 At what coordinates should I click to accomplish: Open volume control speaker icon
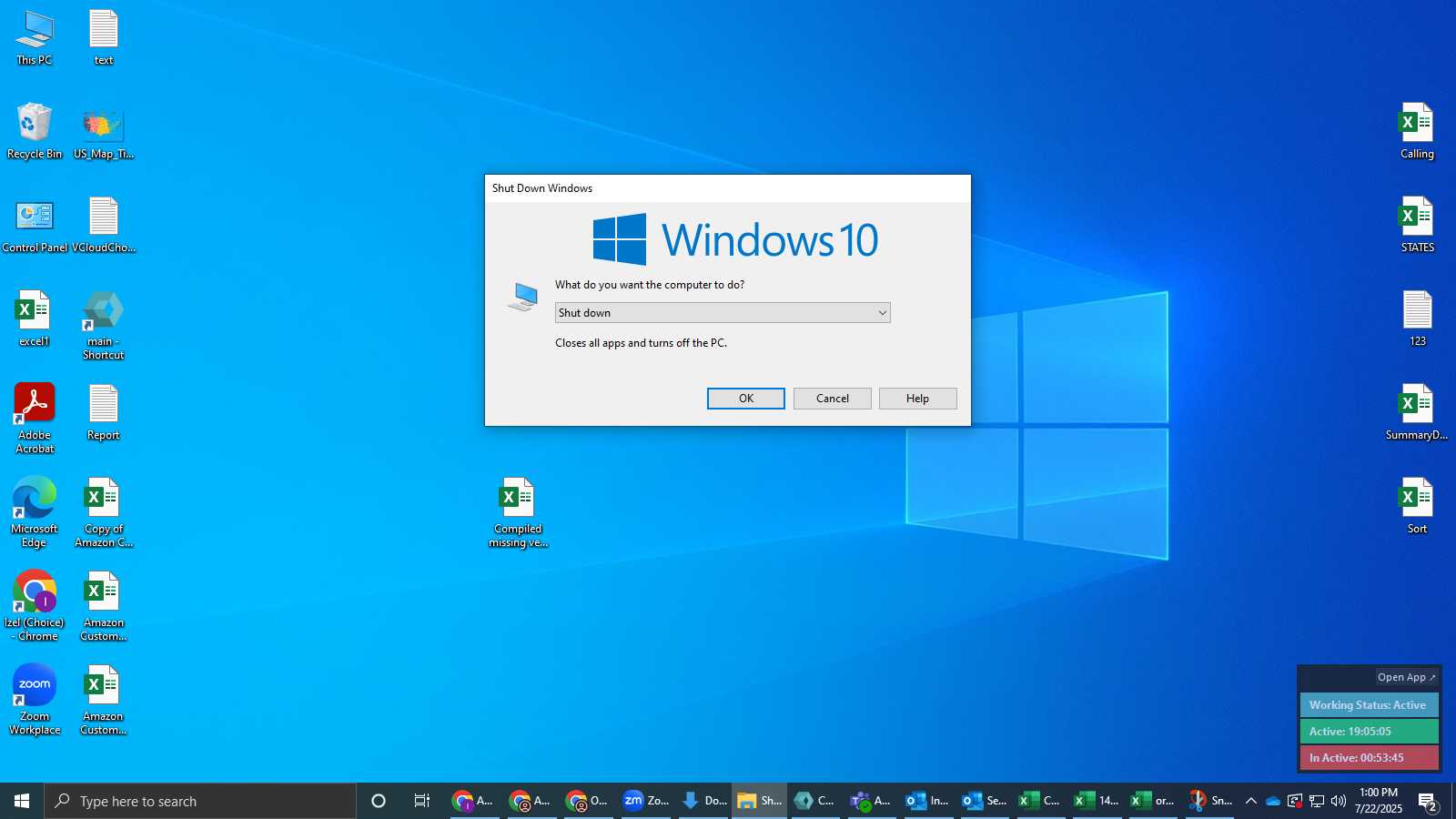pyautogui.click(x=1339, y=801)
